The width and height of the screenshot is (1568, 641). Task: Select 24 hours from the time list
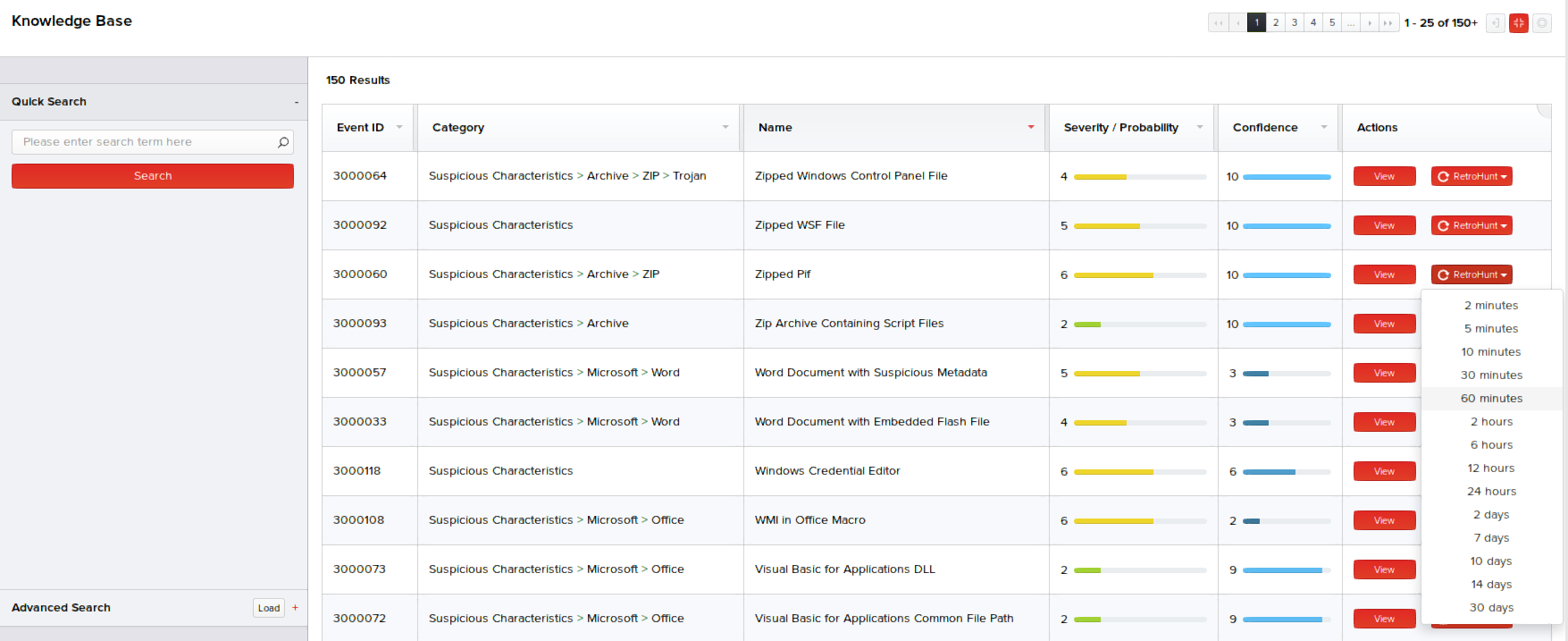coord(1491,492)
